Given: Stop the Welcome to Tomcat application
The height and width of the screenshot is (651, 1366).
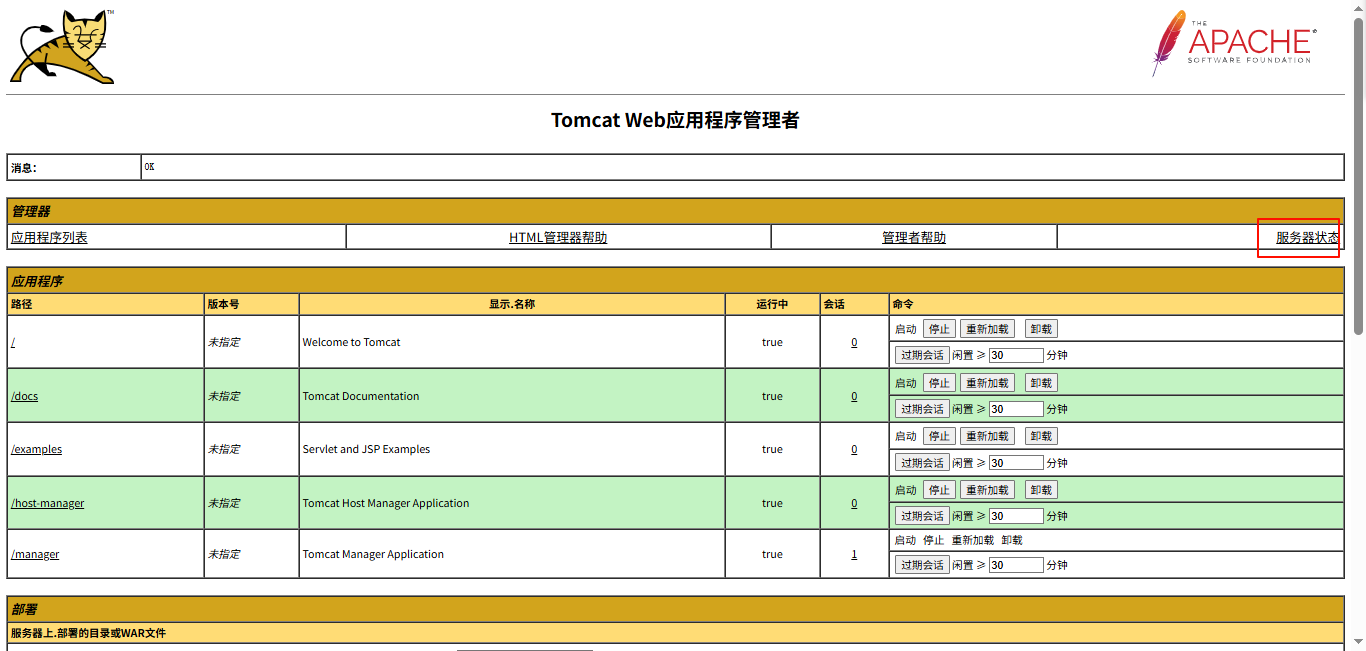Looking at the screenshot, I should 939,328.
